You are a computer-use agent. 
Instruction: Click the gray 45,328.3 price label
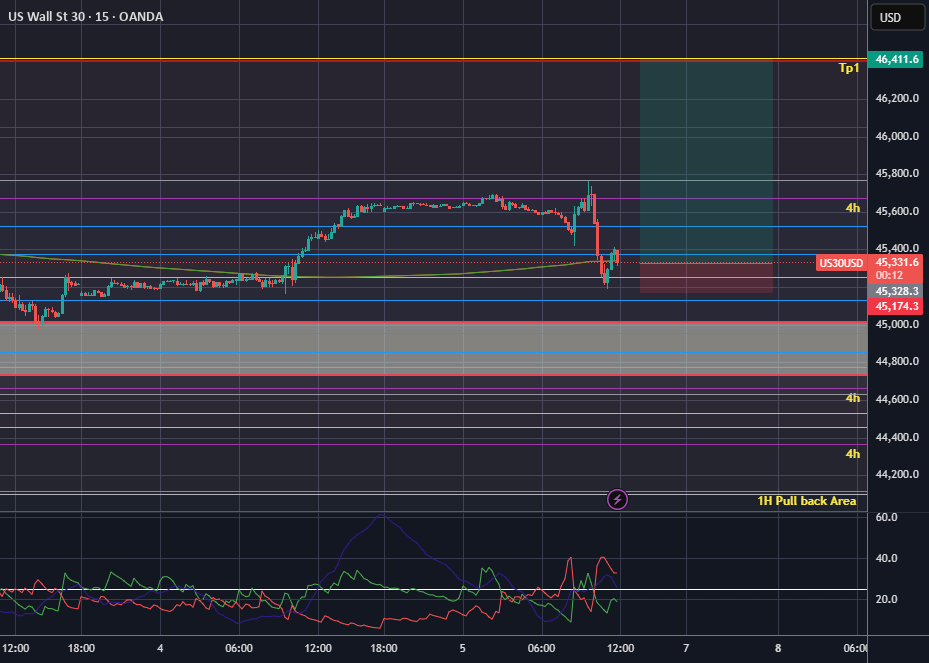[896, 291]
